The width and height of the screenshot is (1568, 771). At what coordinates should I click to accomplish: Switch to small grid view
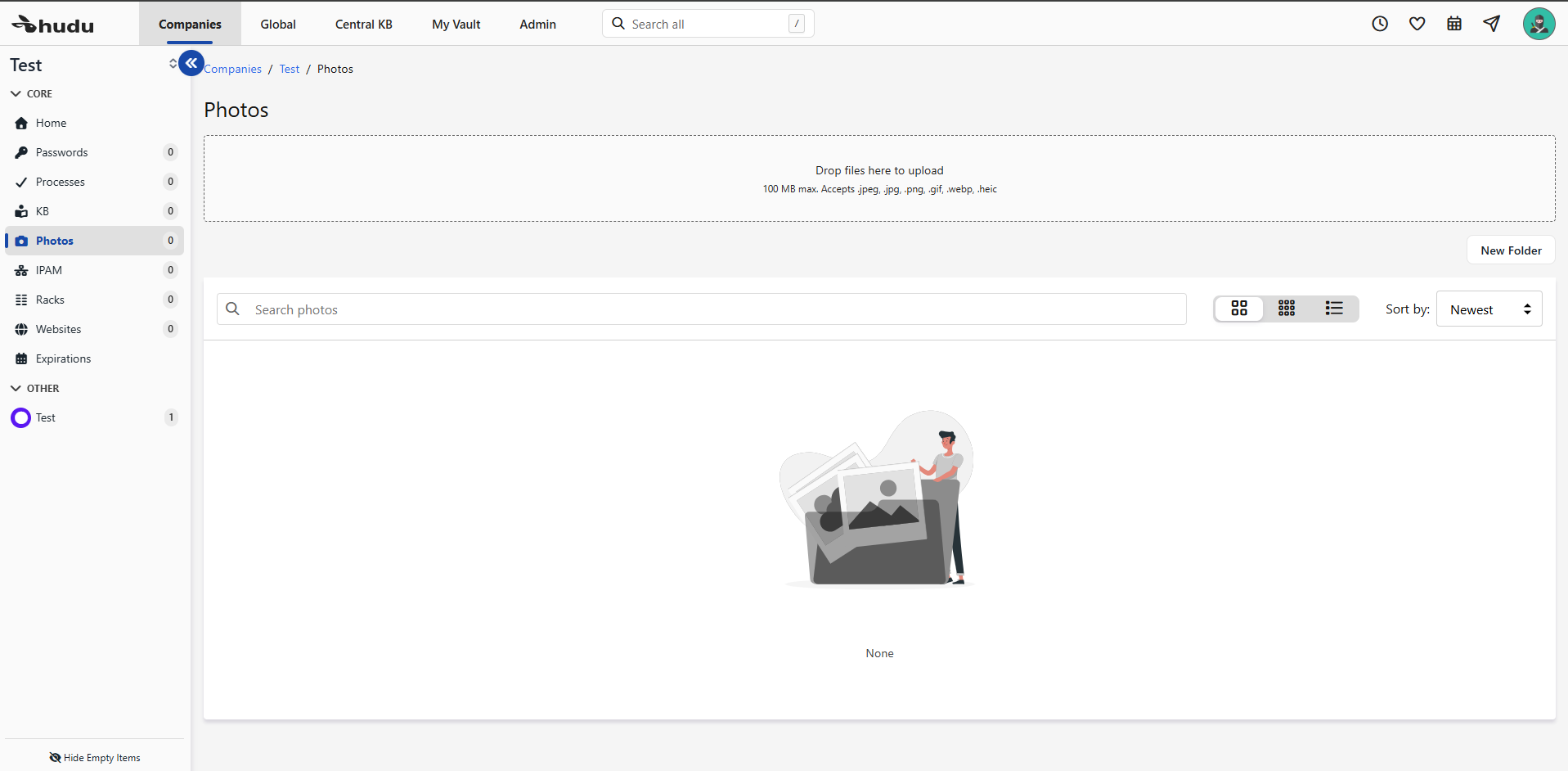(1287, 309)
